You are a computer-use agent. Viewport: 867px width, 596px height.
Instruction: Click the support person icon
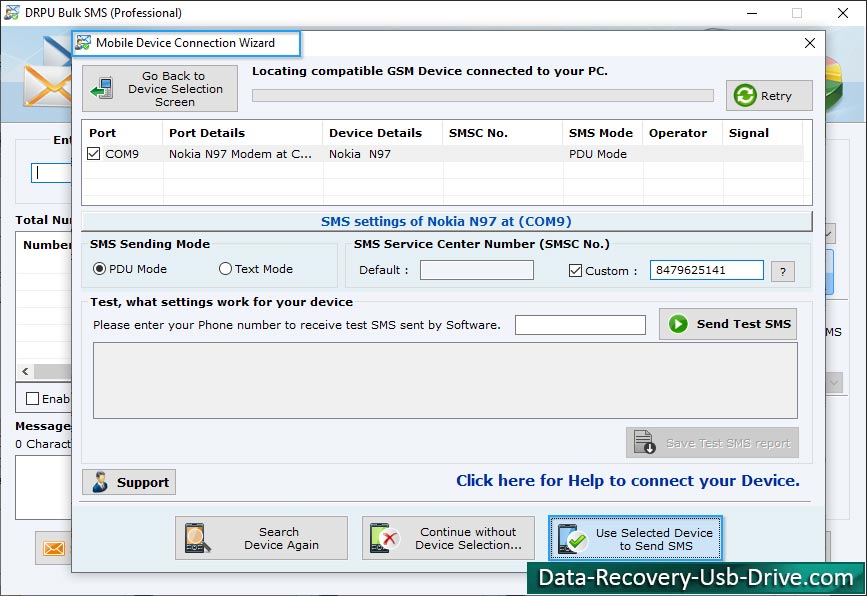pos(100,482)
